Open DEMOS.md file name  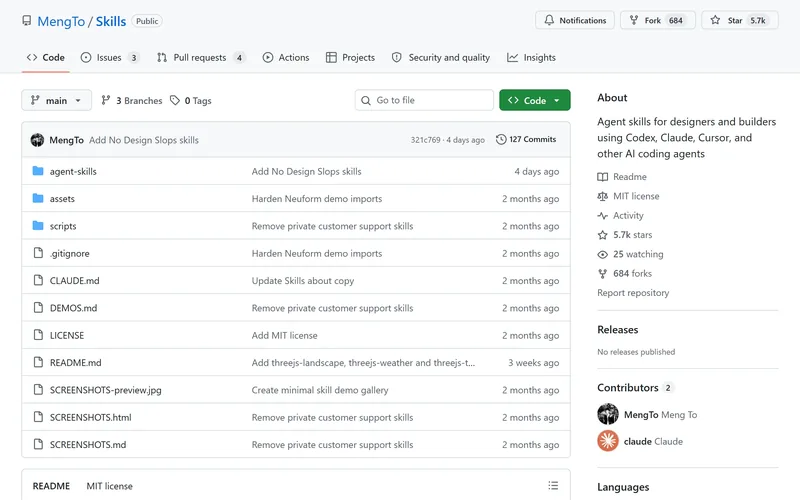tap(73, 308)
